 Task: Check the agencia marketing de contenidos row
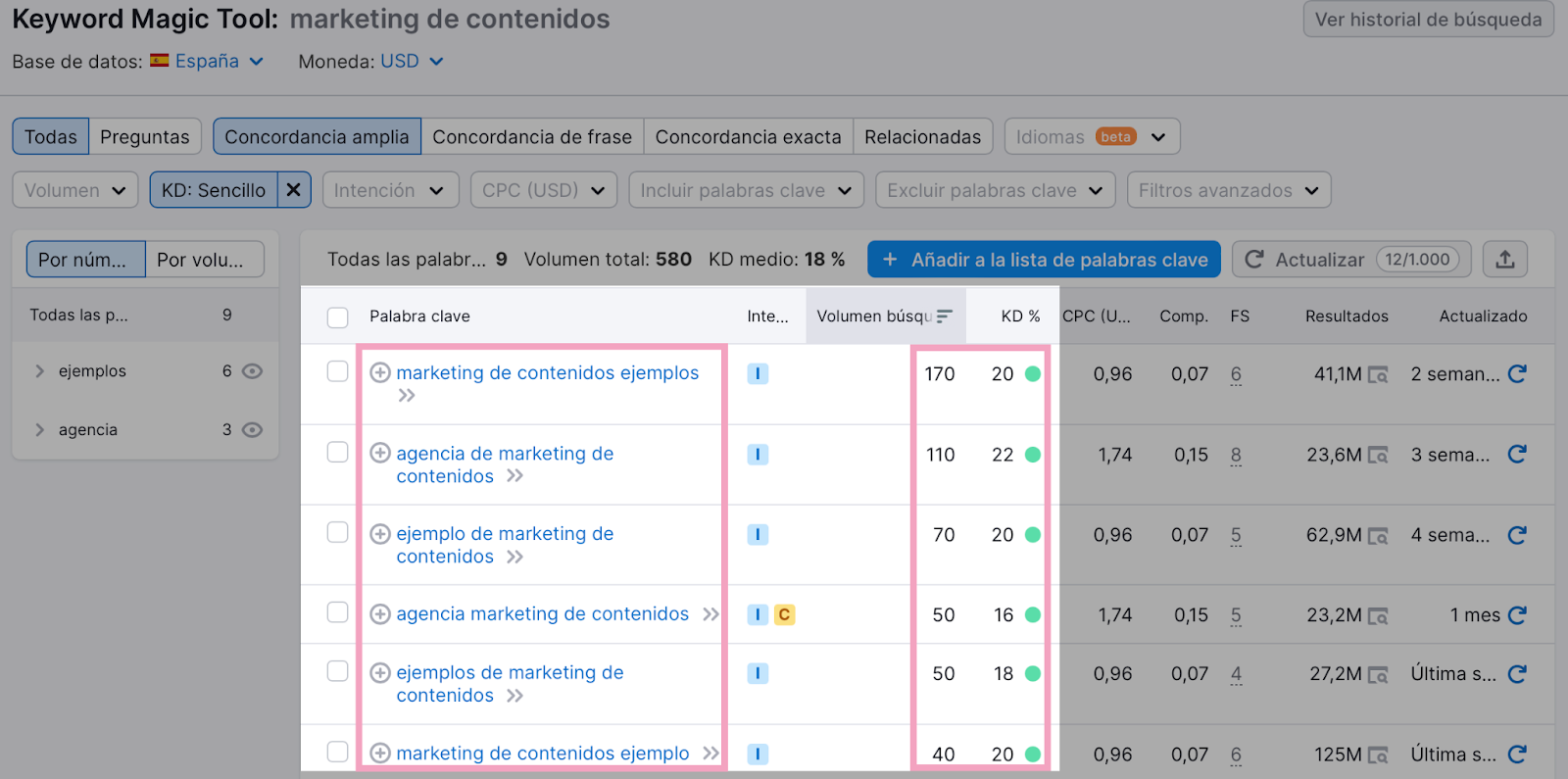pyautogui.click(x=337, y=612)
